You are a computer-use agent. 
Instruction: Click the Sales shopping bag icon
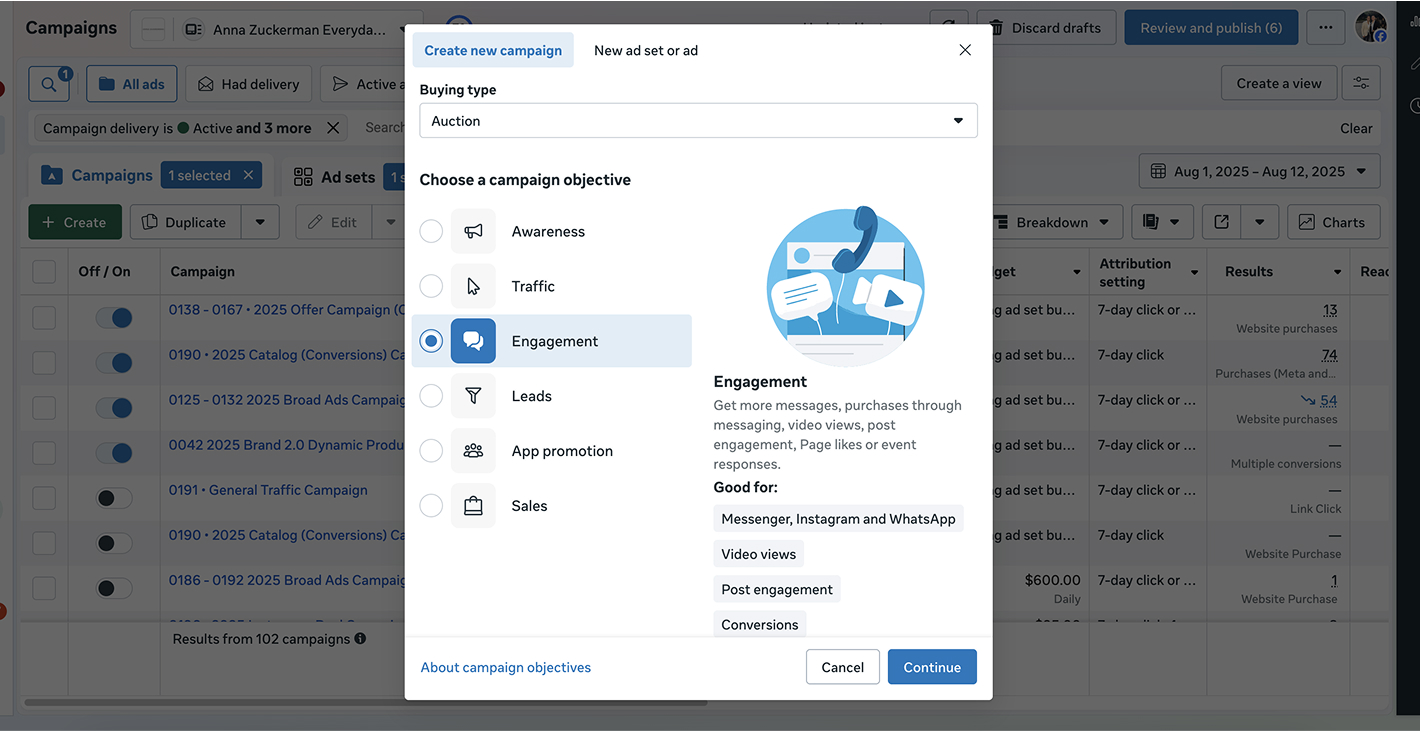coord(473,506)
